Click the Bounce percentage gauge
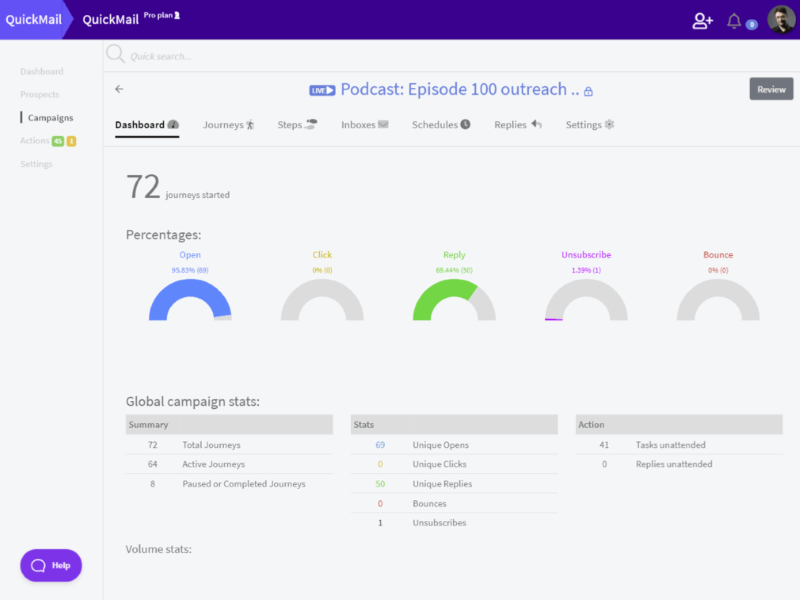This screenshot has width=800, height=600. pyautogui.click(x=718, y=300)
